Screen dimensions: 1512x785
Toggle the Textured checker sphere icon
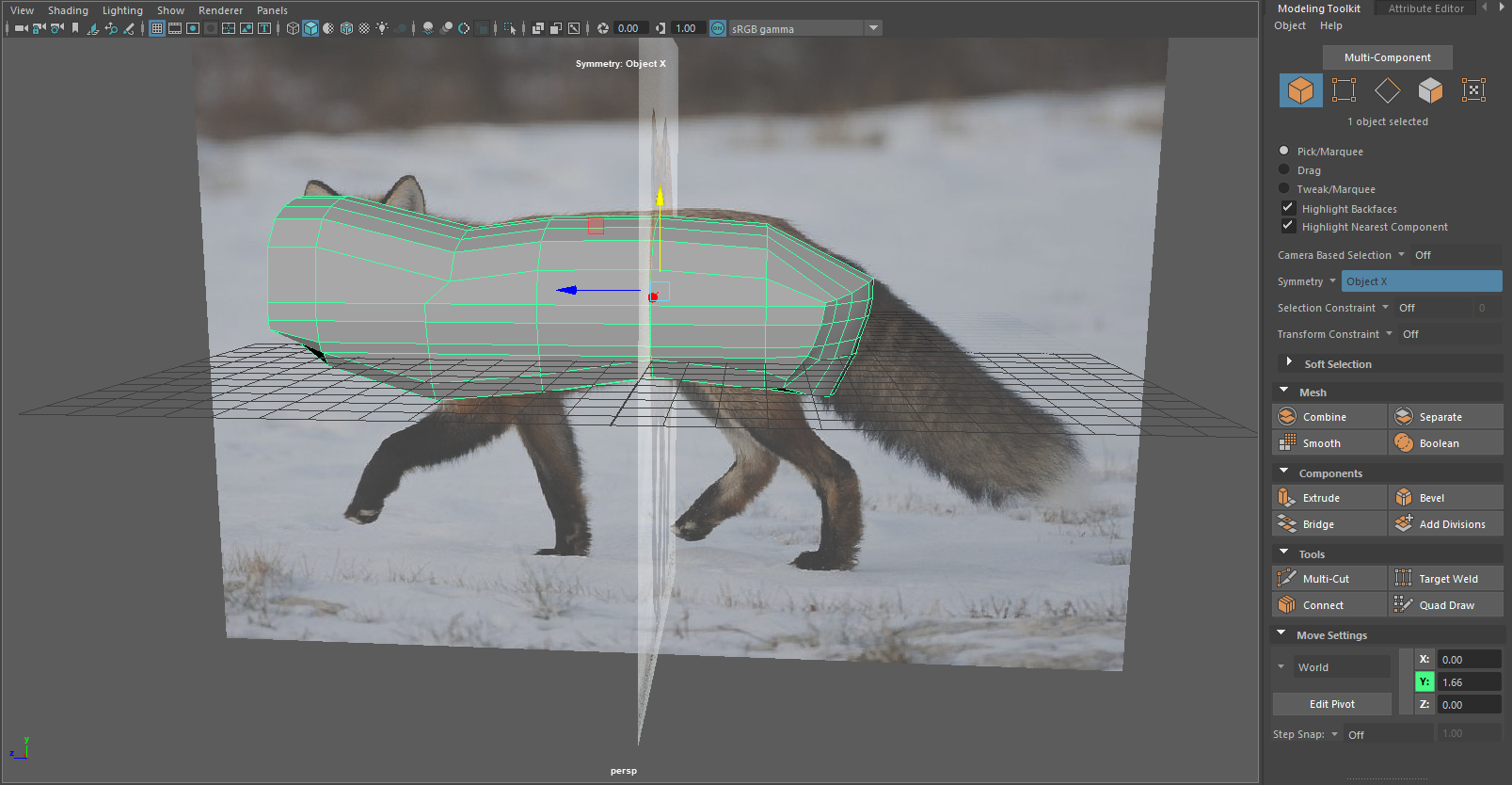(364, 28)
